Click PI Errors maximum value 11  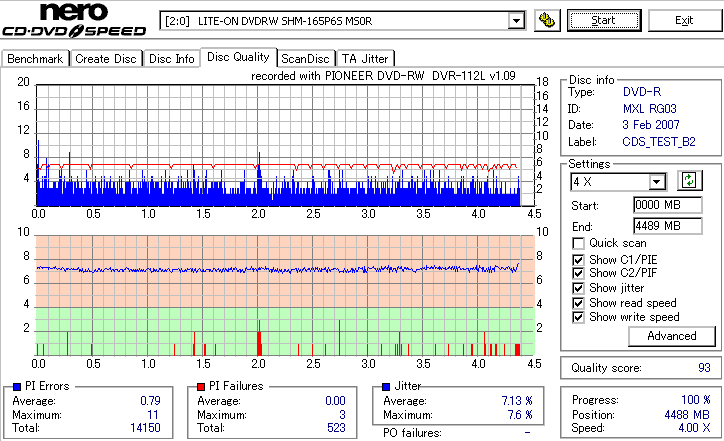pyautogui.click(x=153, y=415)
